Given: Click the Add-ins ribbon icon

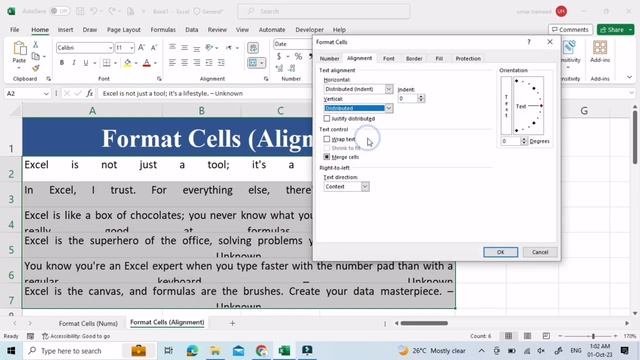Looking at the screenshot, I should point(600,52).
